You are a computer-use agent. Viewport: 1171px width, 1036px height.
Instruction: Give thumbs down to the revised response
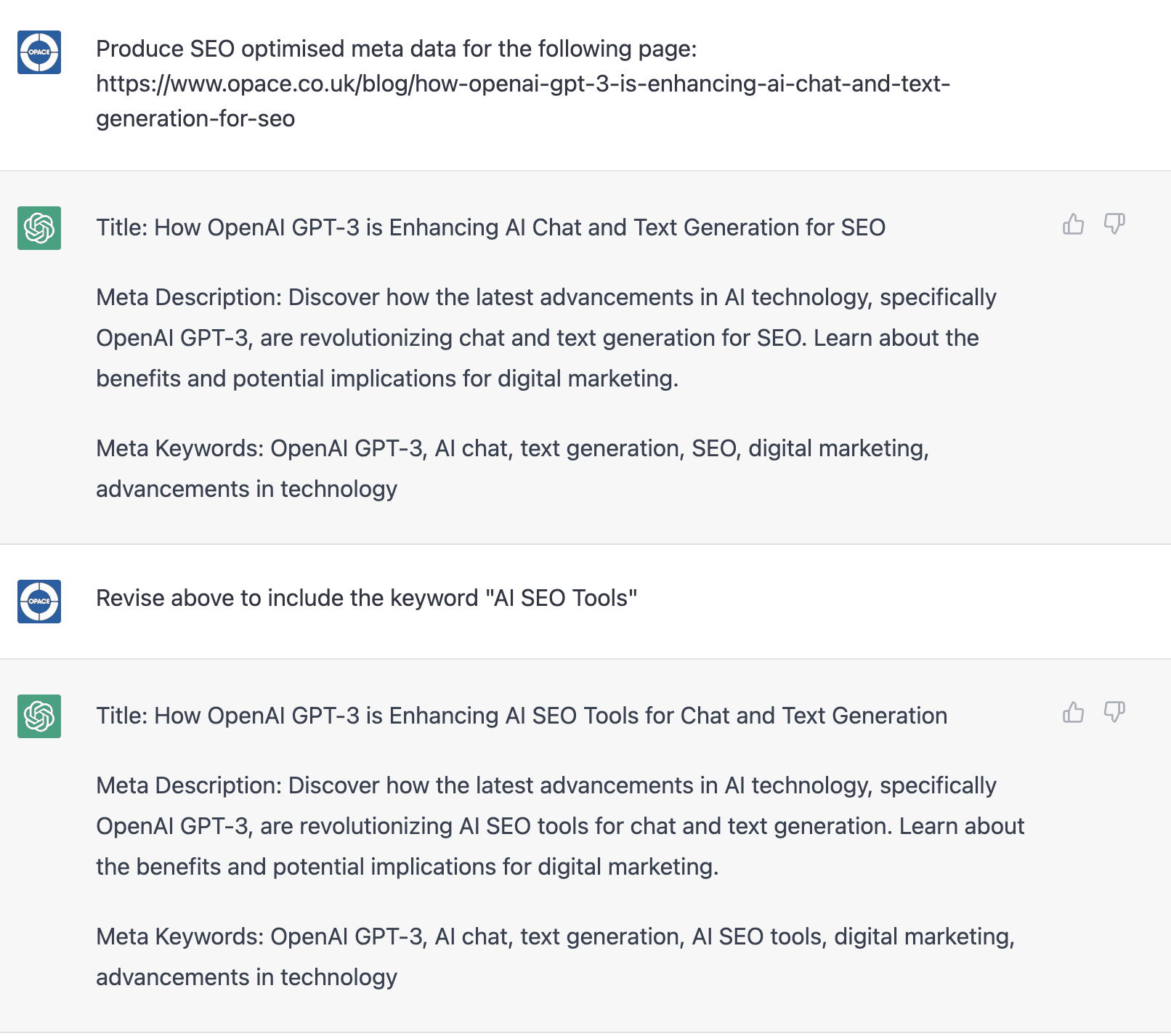[1114, 713]
